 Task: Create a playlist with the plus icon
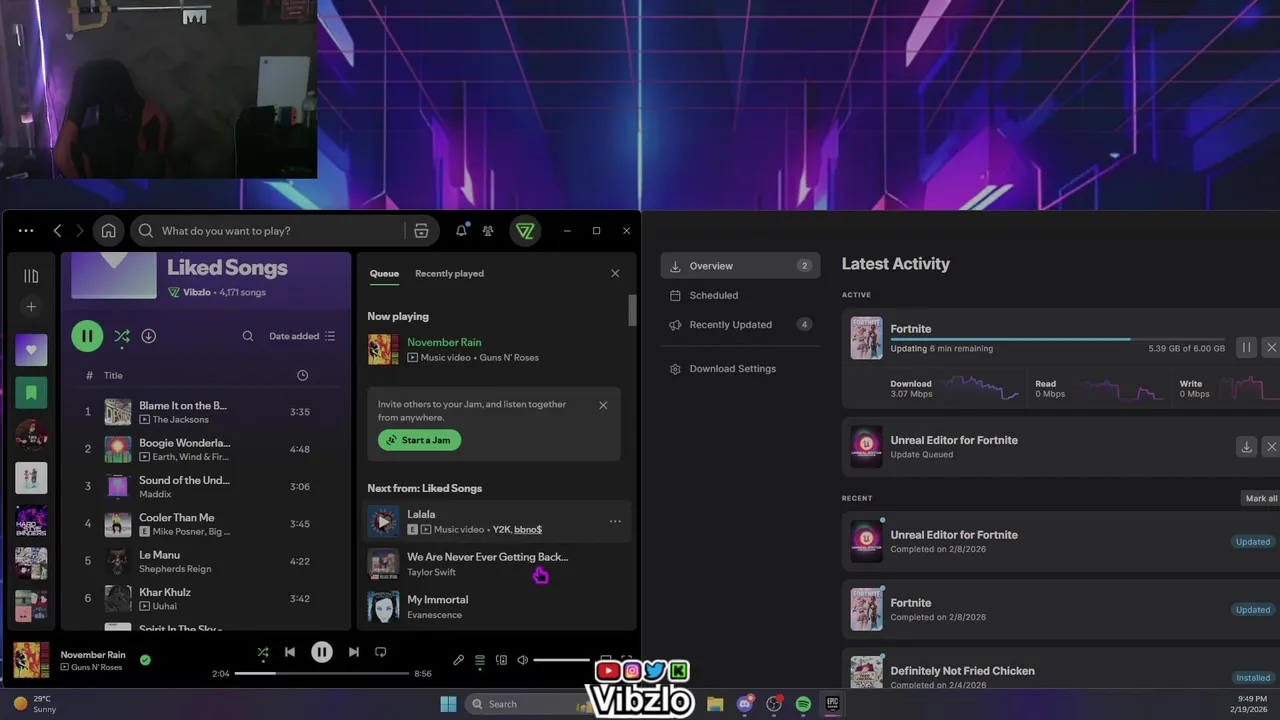(x=31, y=307)
